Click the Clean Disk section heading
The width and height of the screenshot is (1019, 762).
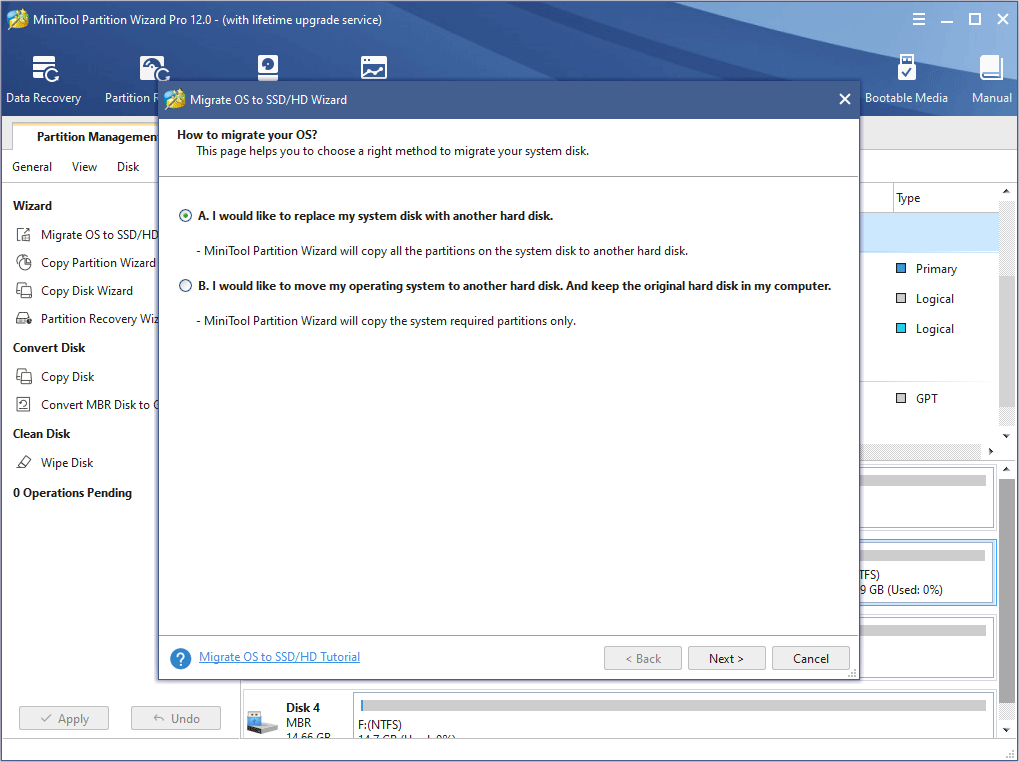[42, 433]
